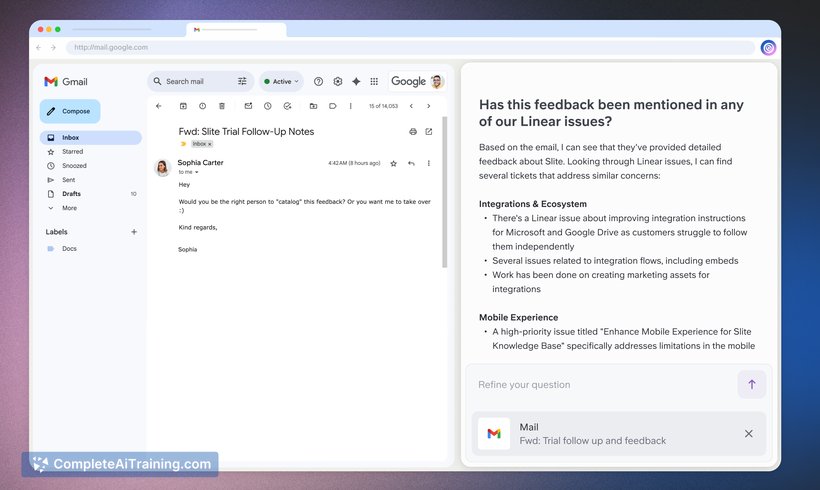Viewport: 820px width, 490px height.
Task: Click sender name Sophia Carter
Action: coord(200,163)
